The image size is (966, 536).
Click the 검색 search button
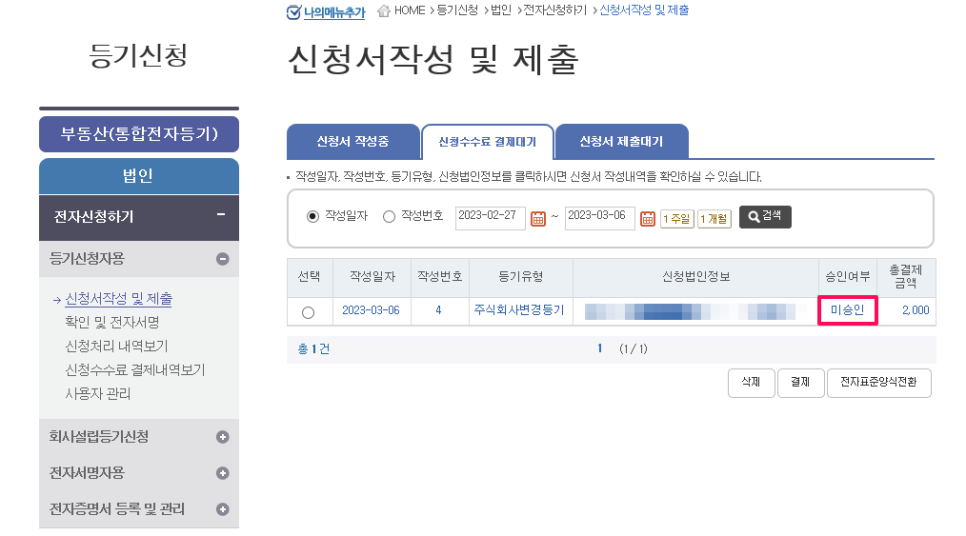tap(765, 216)
